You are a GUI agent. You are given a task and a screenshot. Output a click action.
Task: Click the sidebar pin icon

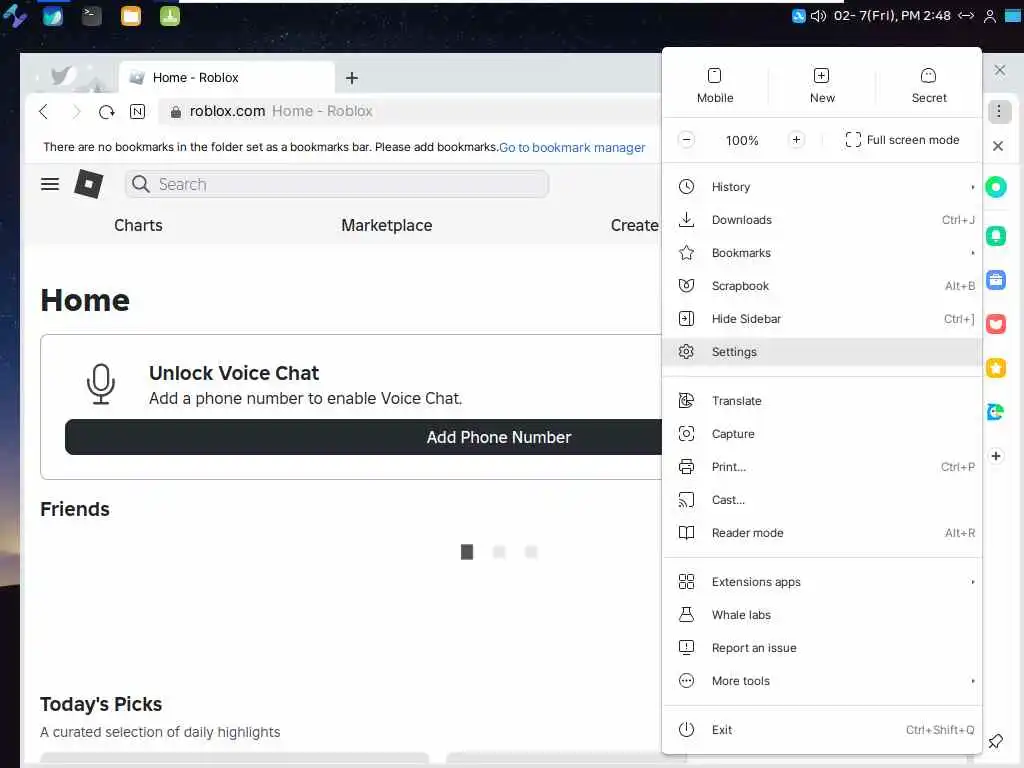coord(995,741)
